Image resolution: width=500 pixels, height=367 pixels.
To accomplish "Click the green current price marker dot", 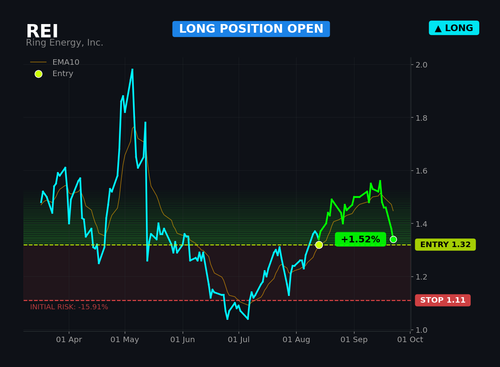I will pyautogui.click(x=393, y=239).
